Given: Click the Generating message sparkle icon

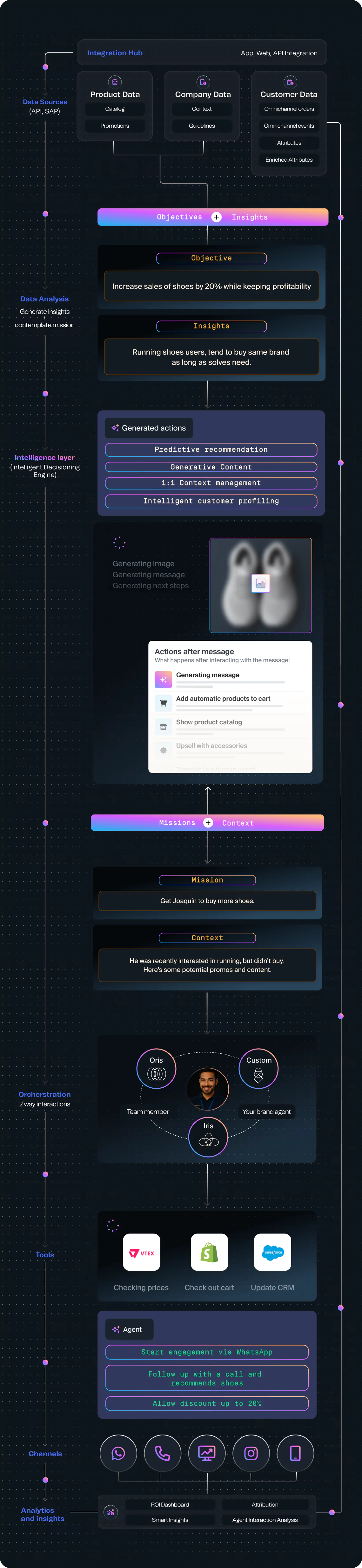Looking at the screenshot, I should 163,679.
